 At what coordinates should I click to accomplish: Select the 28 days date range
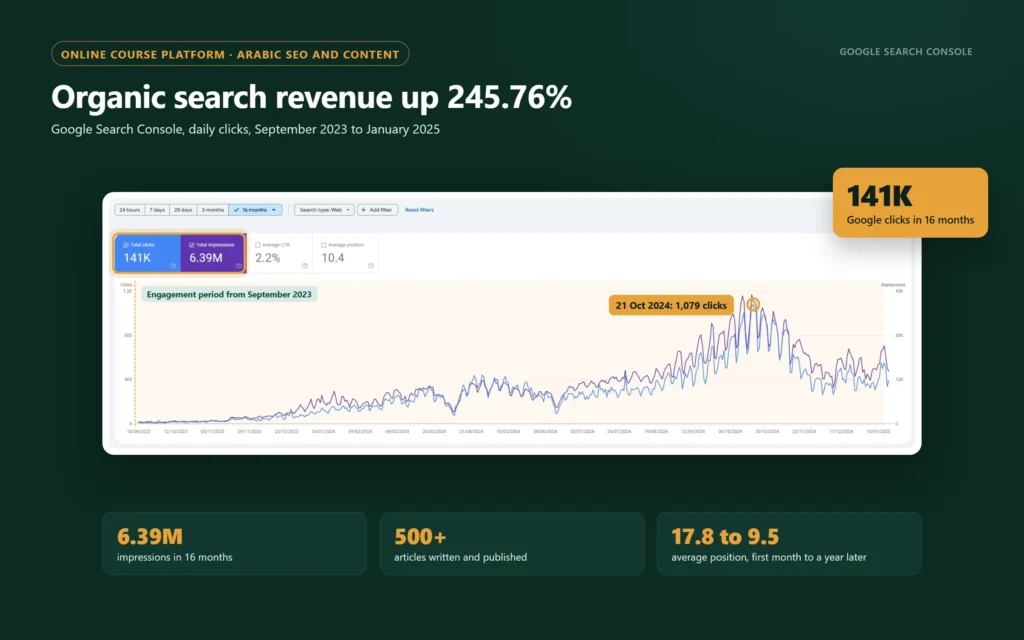pyautogui.click(x=184, y=210)
